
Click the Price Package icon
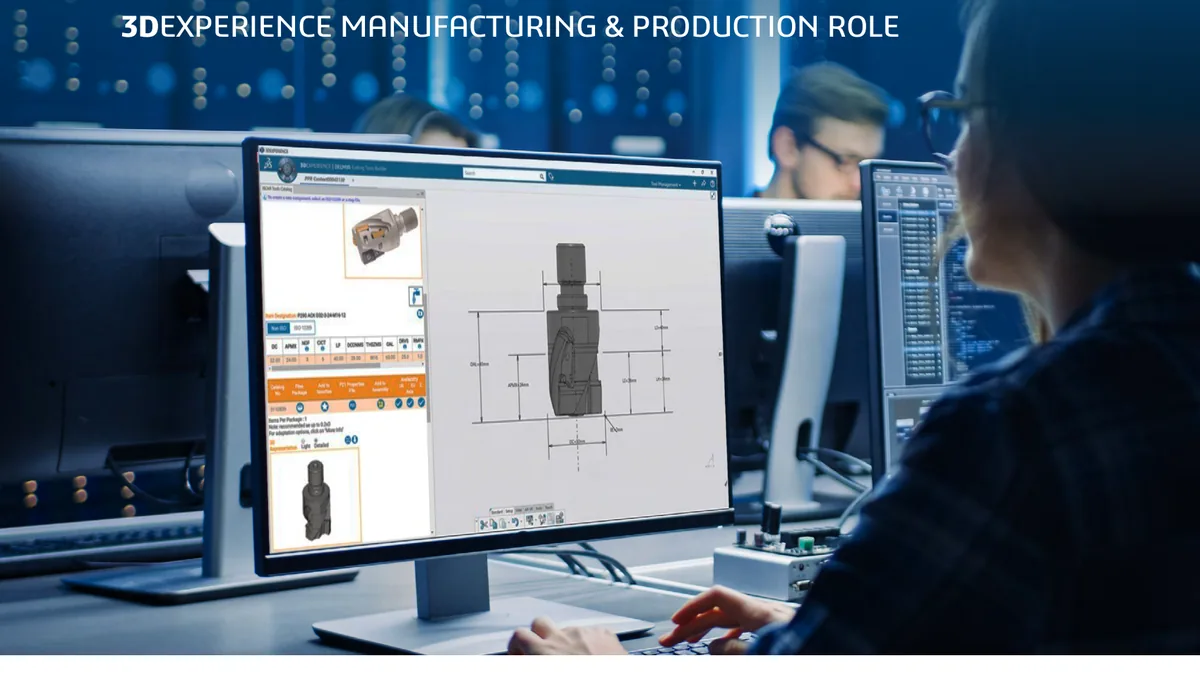point(300,407)
